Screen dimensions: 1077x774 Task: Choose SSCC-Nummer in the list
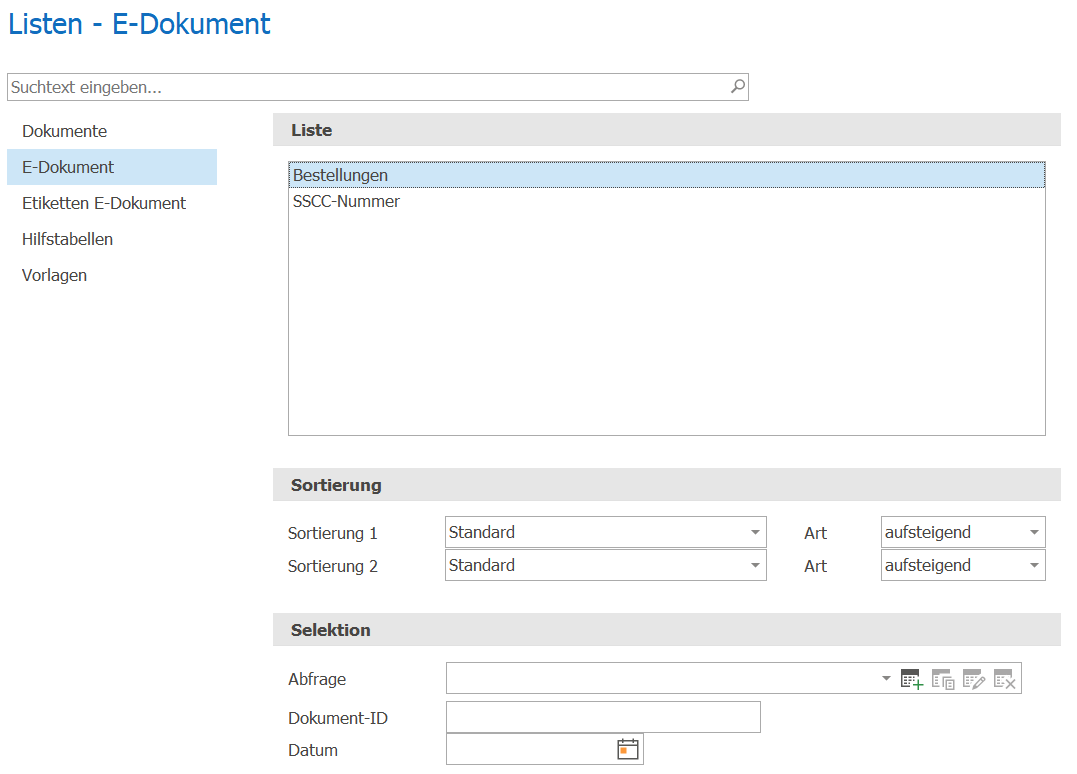click(x=666, y=201)
